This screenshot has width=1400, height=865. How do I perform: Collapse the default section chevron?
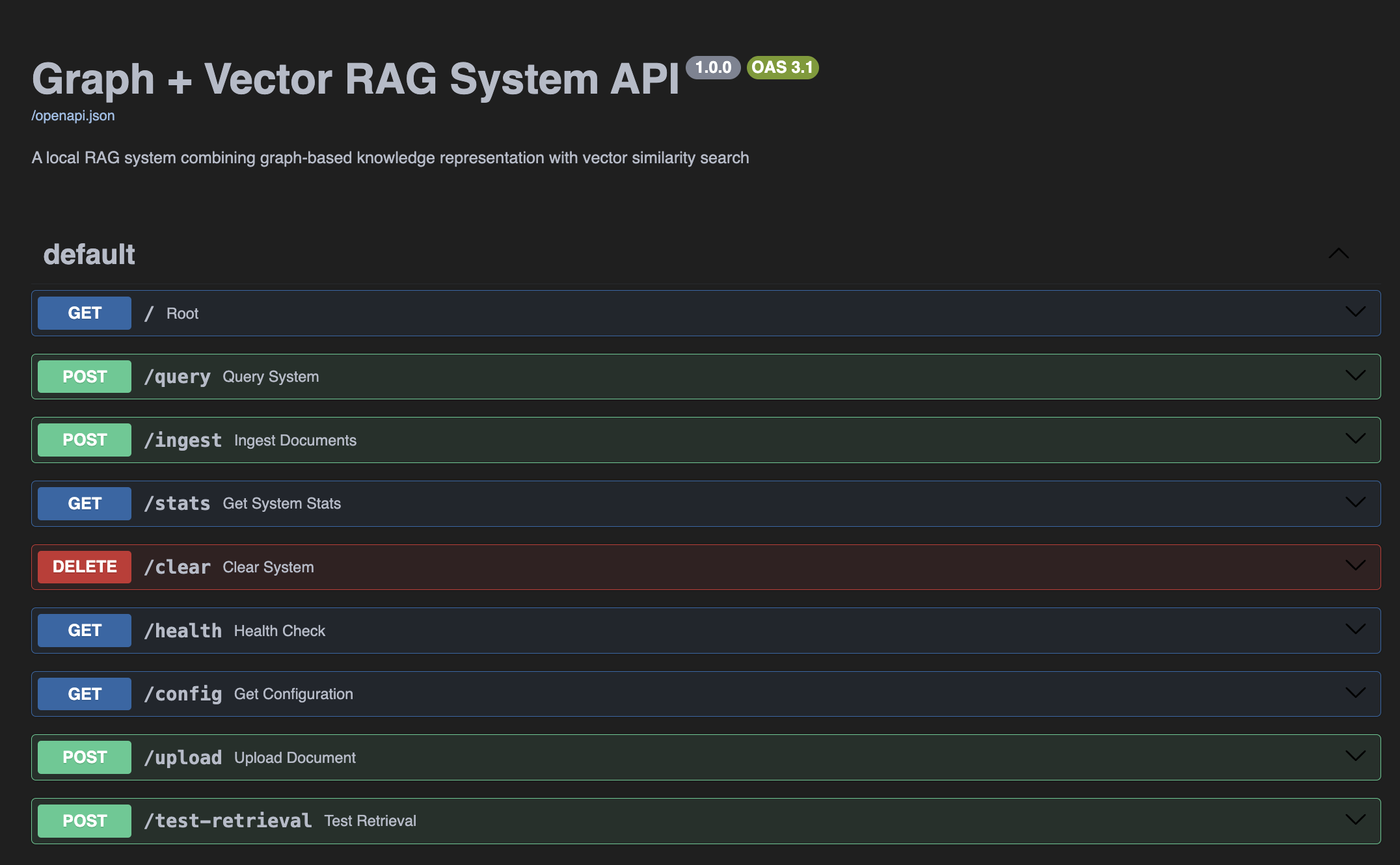point(1338,254)
